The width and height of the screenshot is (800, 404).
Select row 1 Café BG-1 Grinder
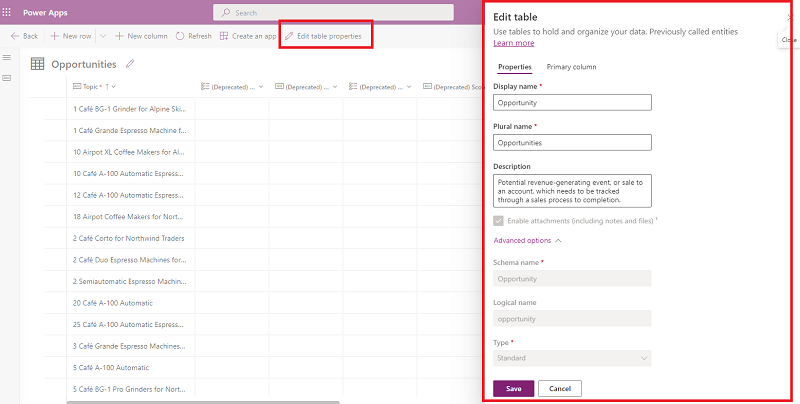(130, 109)
